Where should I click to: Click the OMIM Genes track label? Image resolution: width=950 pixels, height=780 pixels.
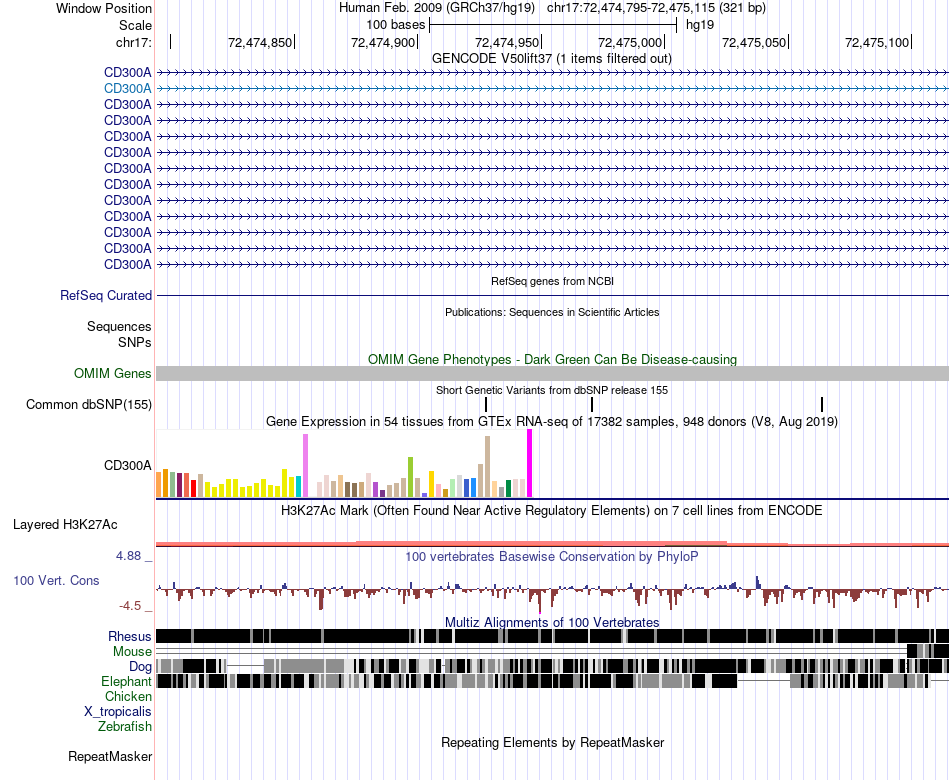tap(112, 373)
